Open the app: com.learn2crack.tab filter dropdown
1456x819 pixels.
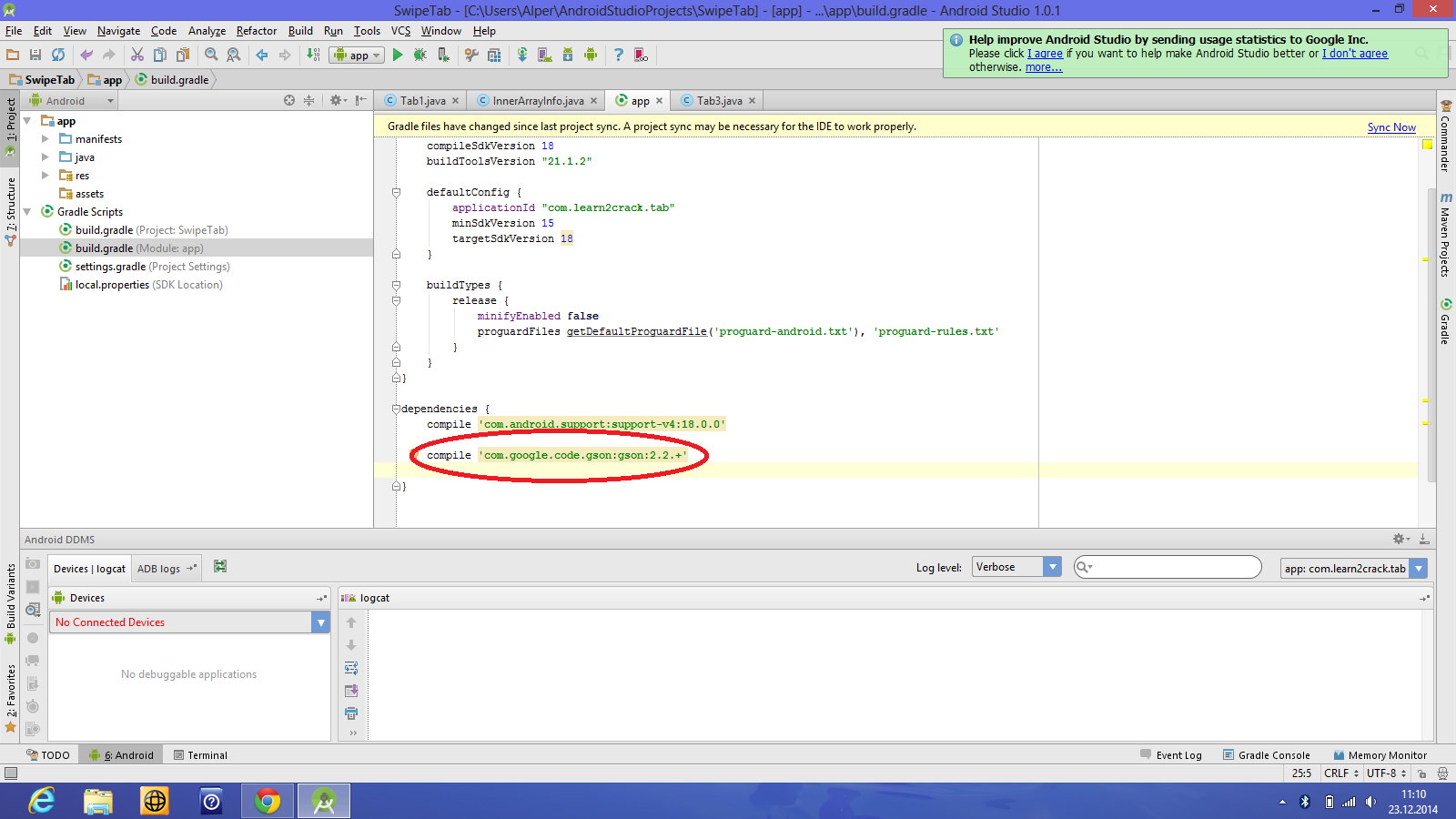[1353, 568]
